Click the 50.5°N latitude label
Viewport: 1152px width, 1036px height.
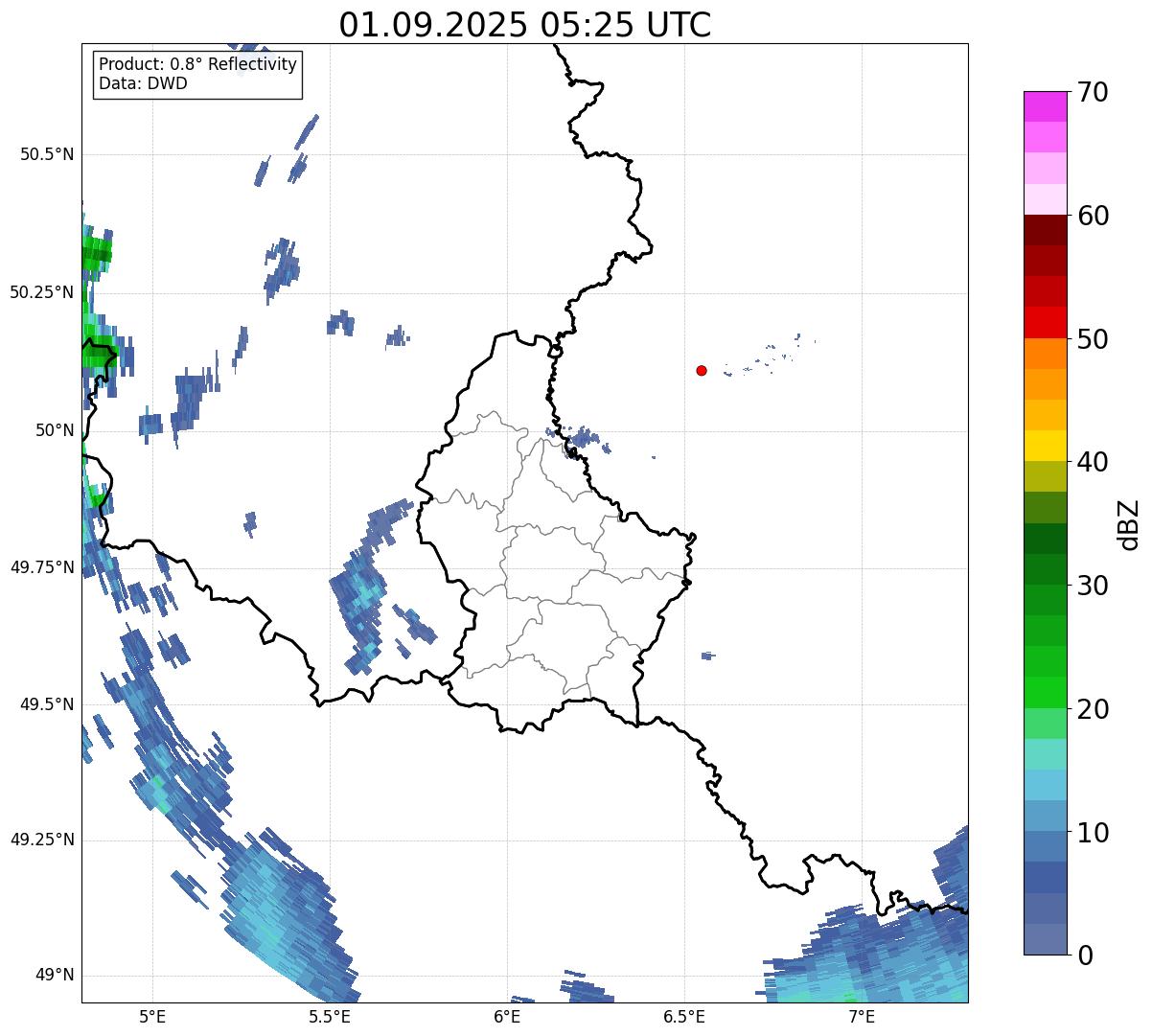point(47,154)
